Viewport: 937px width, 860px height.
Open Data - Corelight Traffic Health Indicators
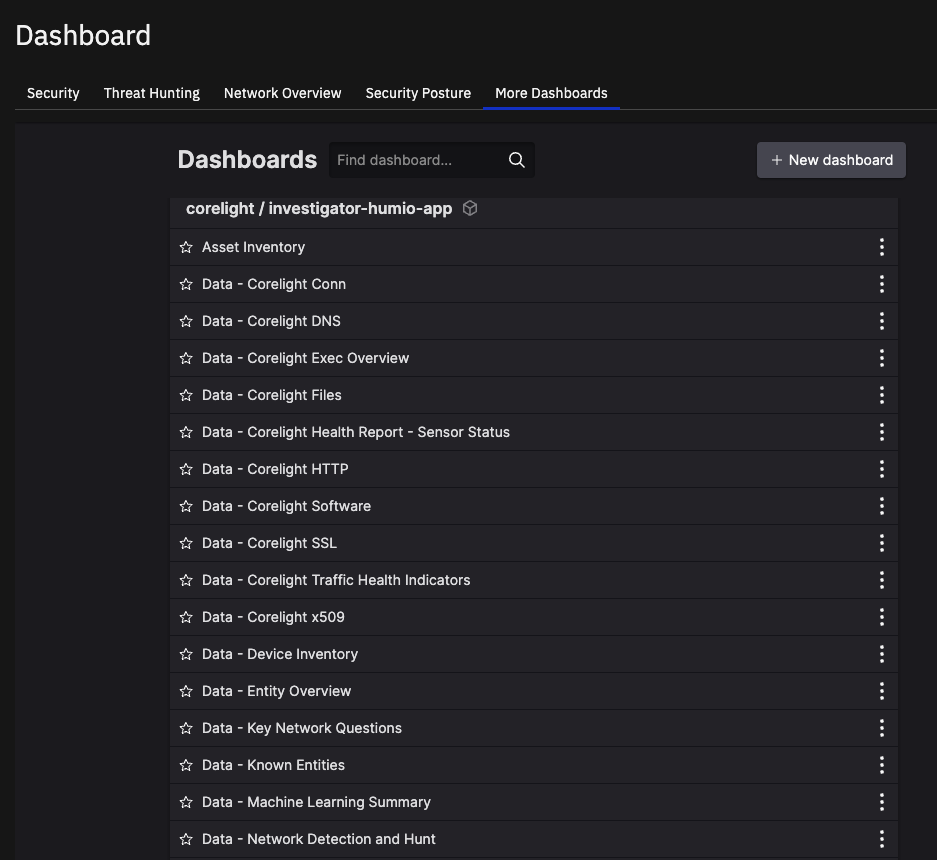(x=336, y=581)
